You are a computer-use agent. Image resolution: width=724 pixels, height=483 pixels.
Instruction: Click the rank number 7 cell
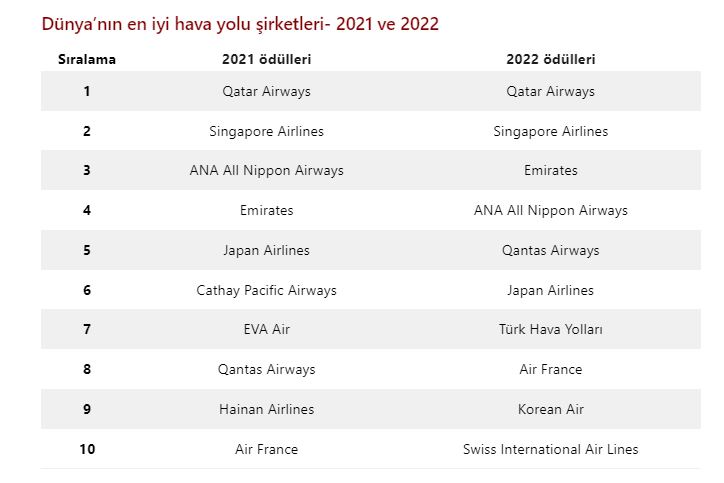tap(87, 329)
